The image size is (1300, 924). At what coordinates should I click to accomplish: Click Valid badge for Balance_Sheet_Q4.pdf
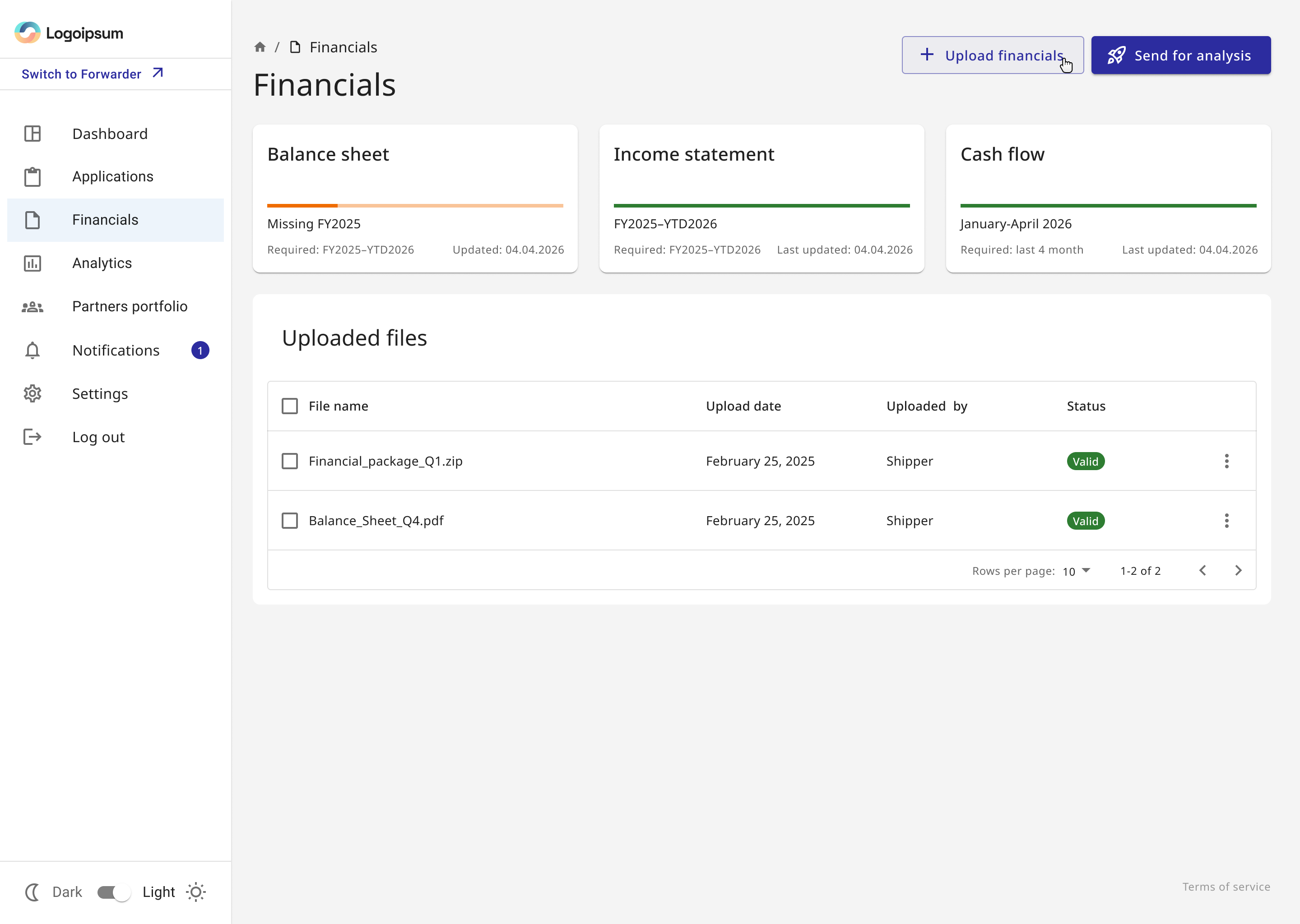pos(1086,521)
